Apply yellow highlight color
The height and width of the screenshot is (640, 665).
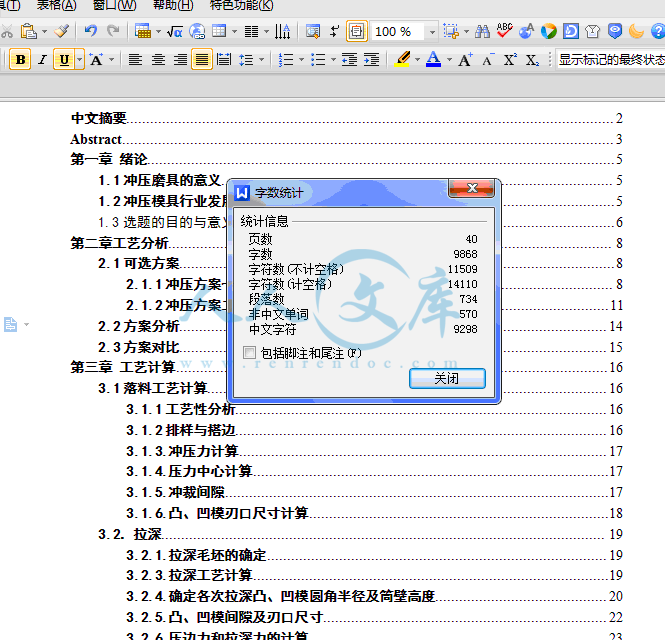tap(402, 59)
